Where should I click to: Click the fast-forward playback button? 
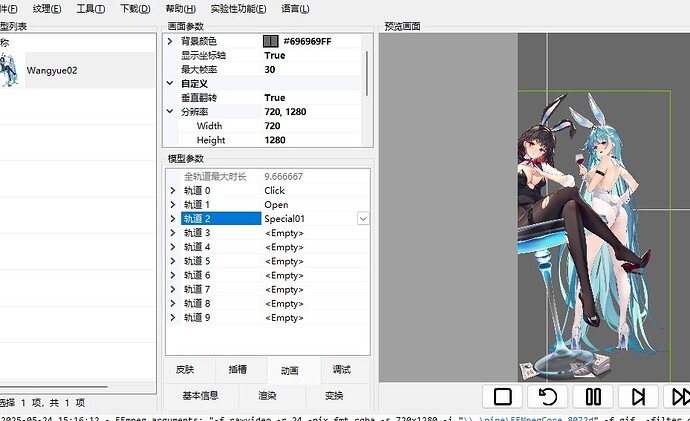click(x=678, y=396)
